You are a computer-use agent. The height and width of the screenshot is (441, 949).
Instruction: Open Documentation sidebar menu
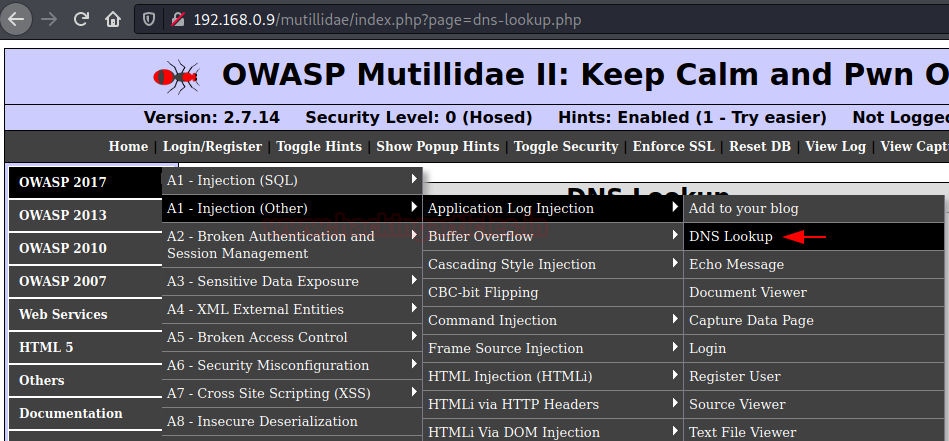[85, 413]
